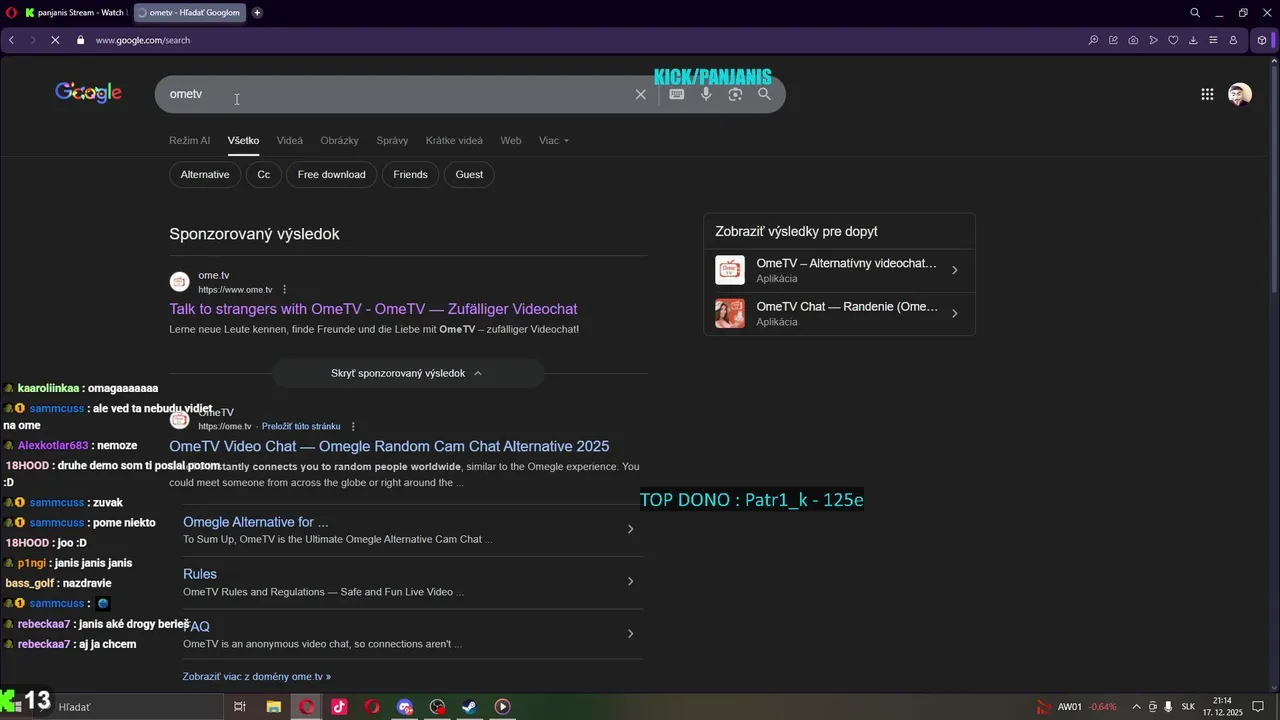Click the AW01 -0.64% stock widget
Viewport: 1280px width, 720px height.
coord(1077,707)
